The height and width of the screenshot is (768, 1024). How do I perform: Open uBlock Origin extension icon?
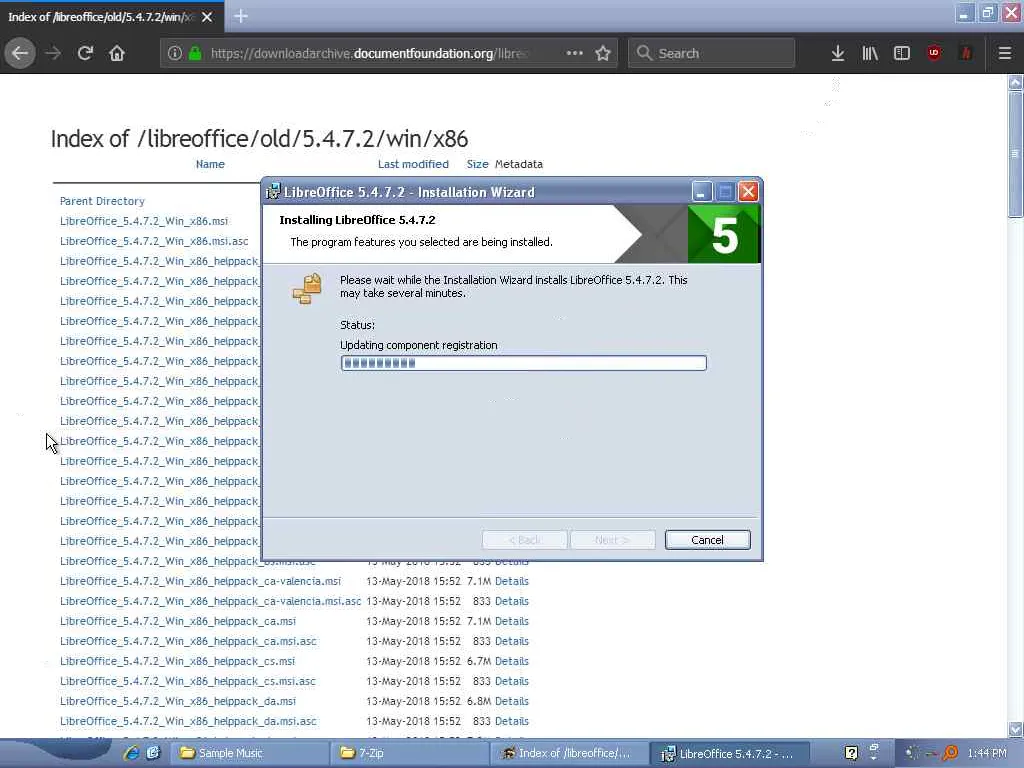pyautogui.click(x=934, y=53)
